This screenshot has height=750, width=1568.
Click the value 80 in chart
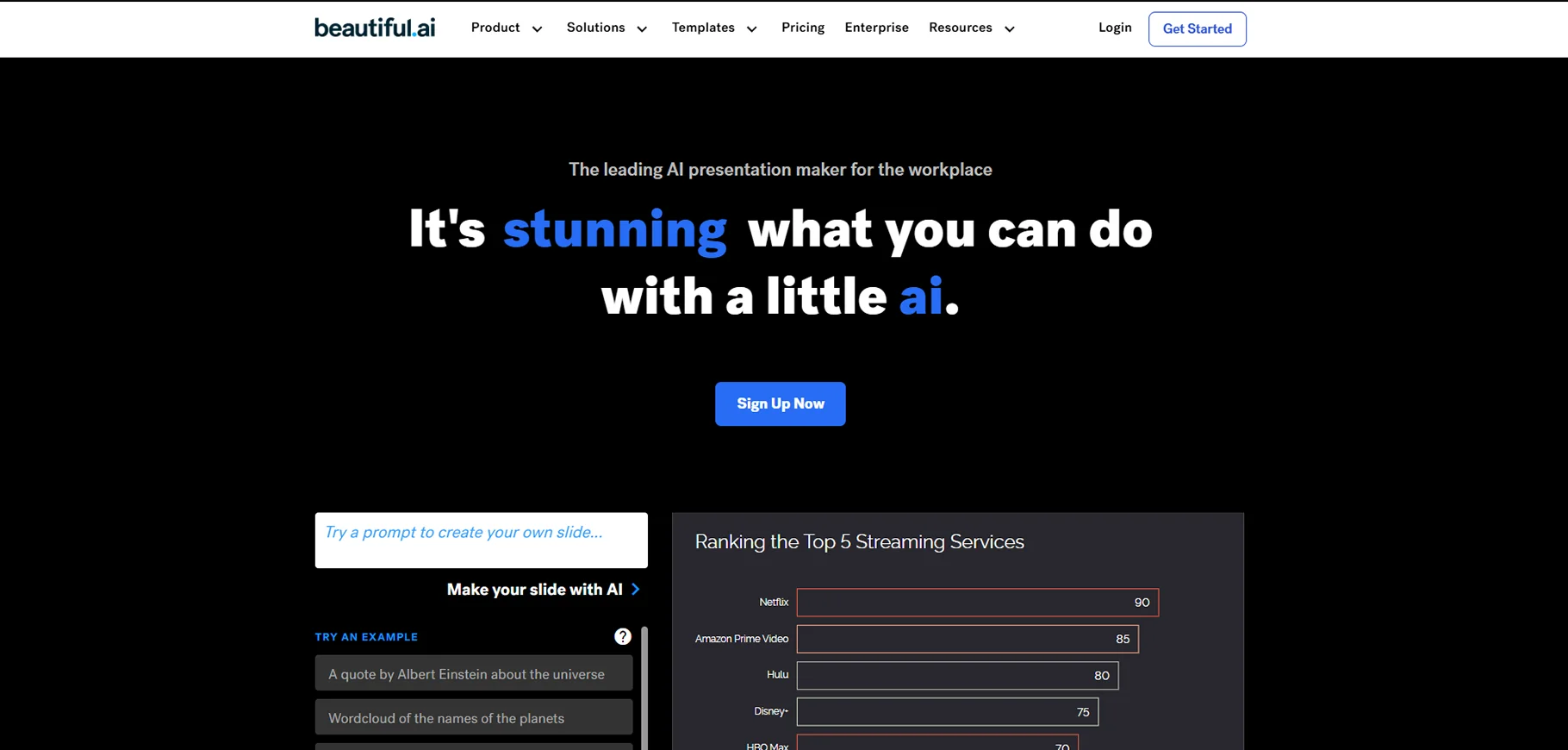[1102, 676]
